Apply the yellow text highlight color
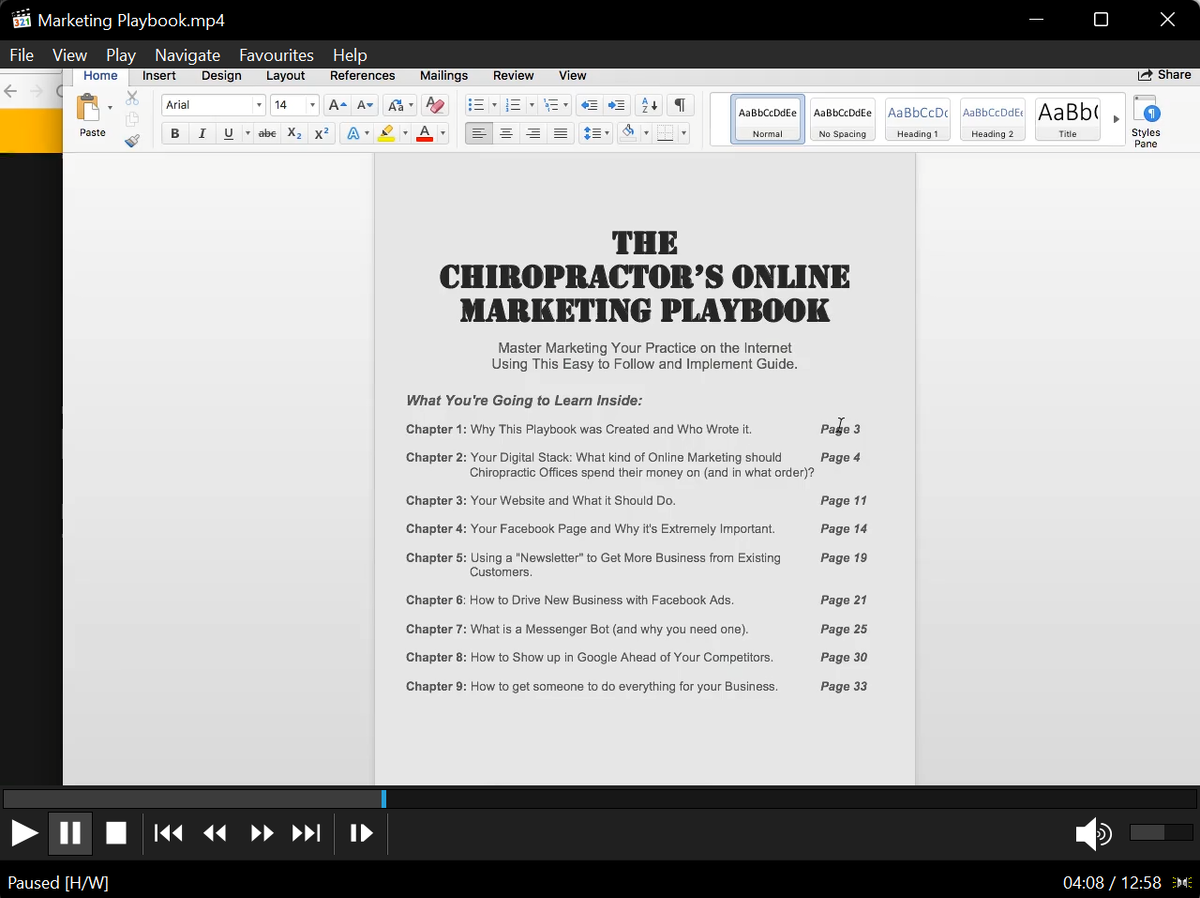Screen dimensions: 1200x898 [386, 134]
